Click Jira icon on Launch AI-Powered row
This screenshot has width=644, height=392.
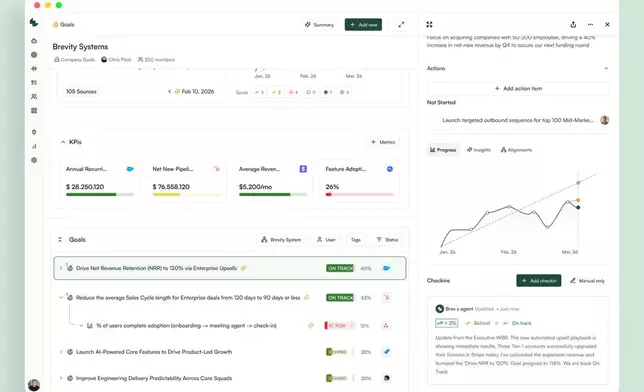point(386,352)
